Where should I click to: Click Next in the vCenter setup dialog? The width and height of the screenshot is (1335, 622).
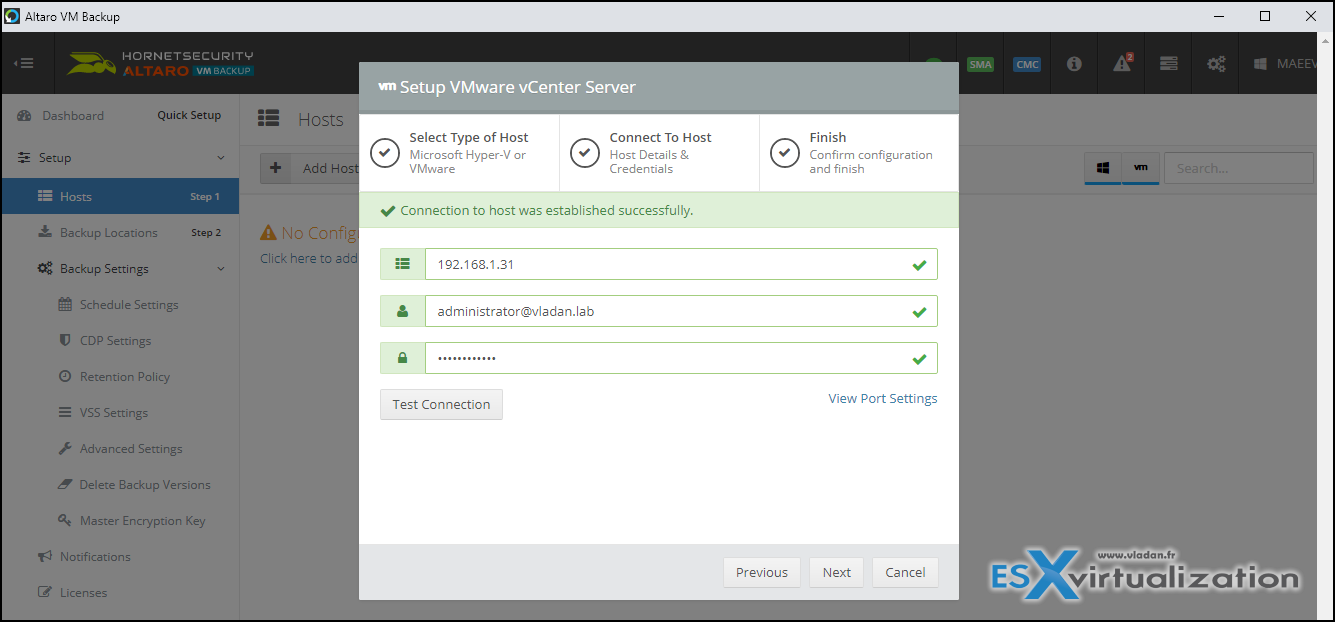837,572
